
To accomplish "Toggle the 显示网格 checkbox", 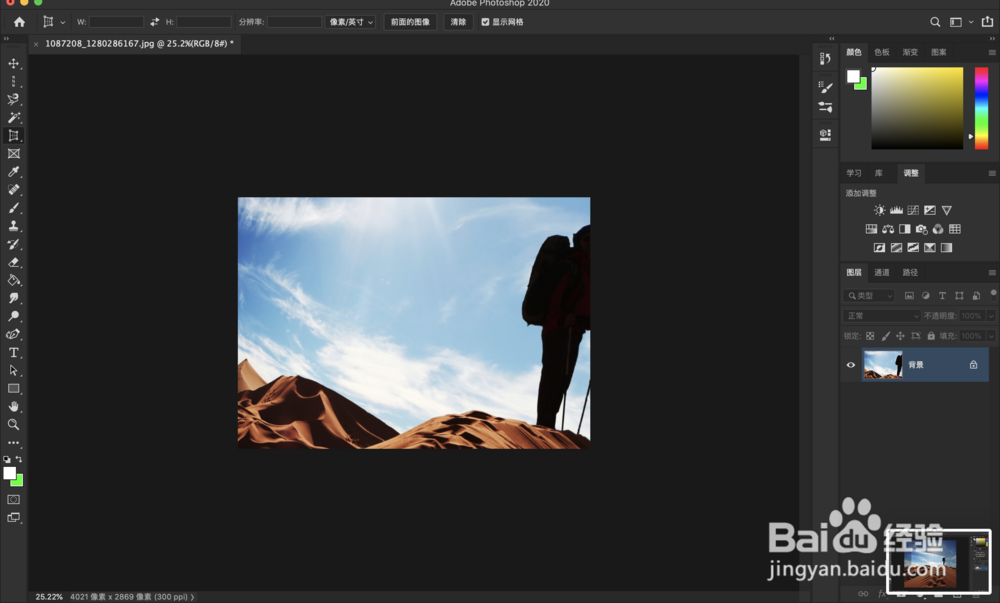I will click(485, 22).
